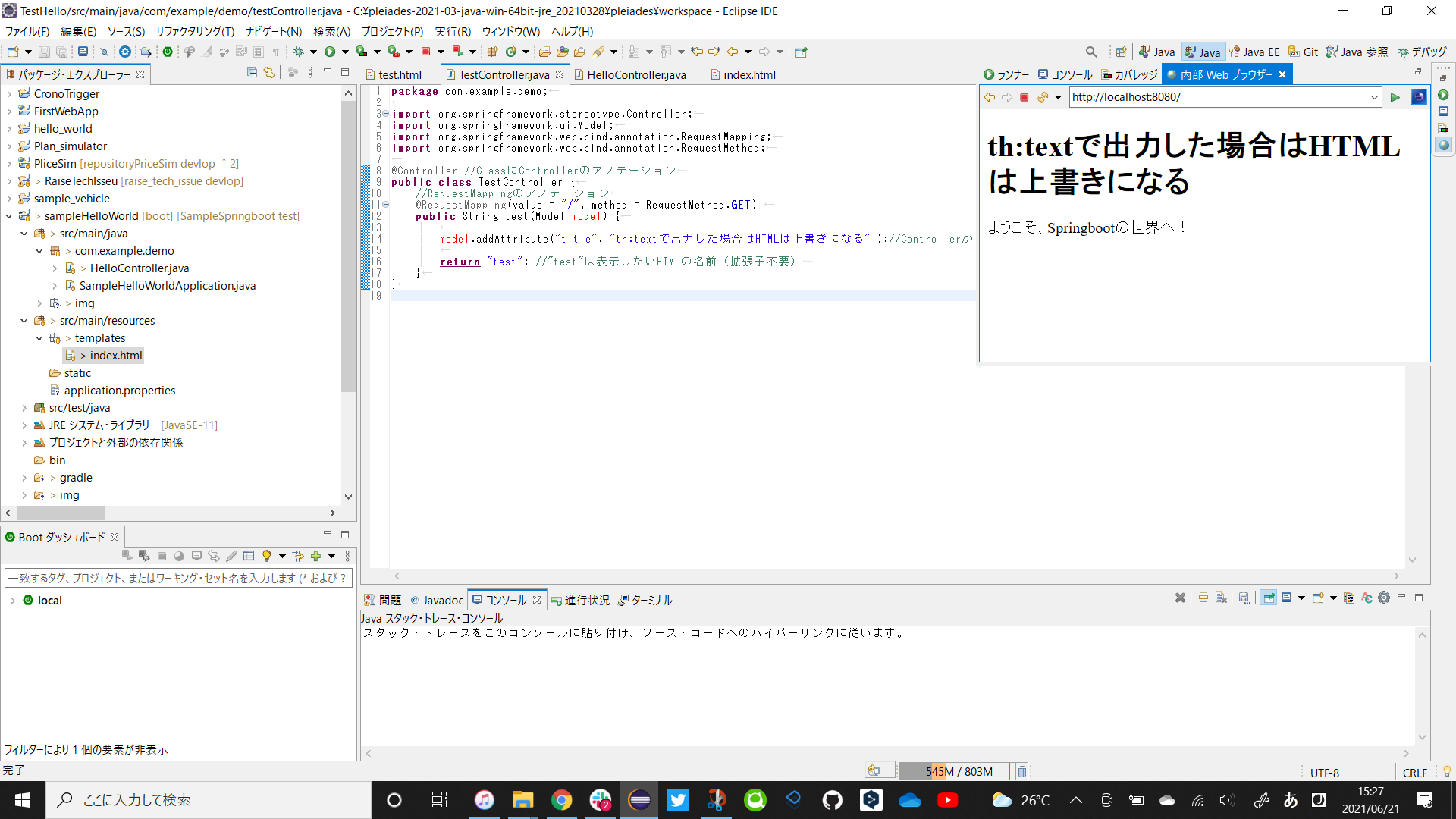Toggle Link with Editor in Package Explorer
Screen dimensions: 1456x819
pyautogui.click(x=269, y=73)
